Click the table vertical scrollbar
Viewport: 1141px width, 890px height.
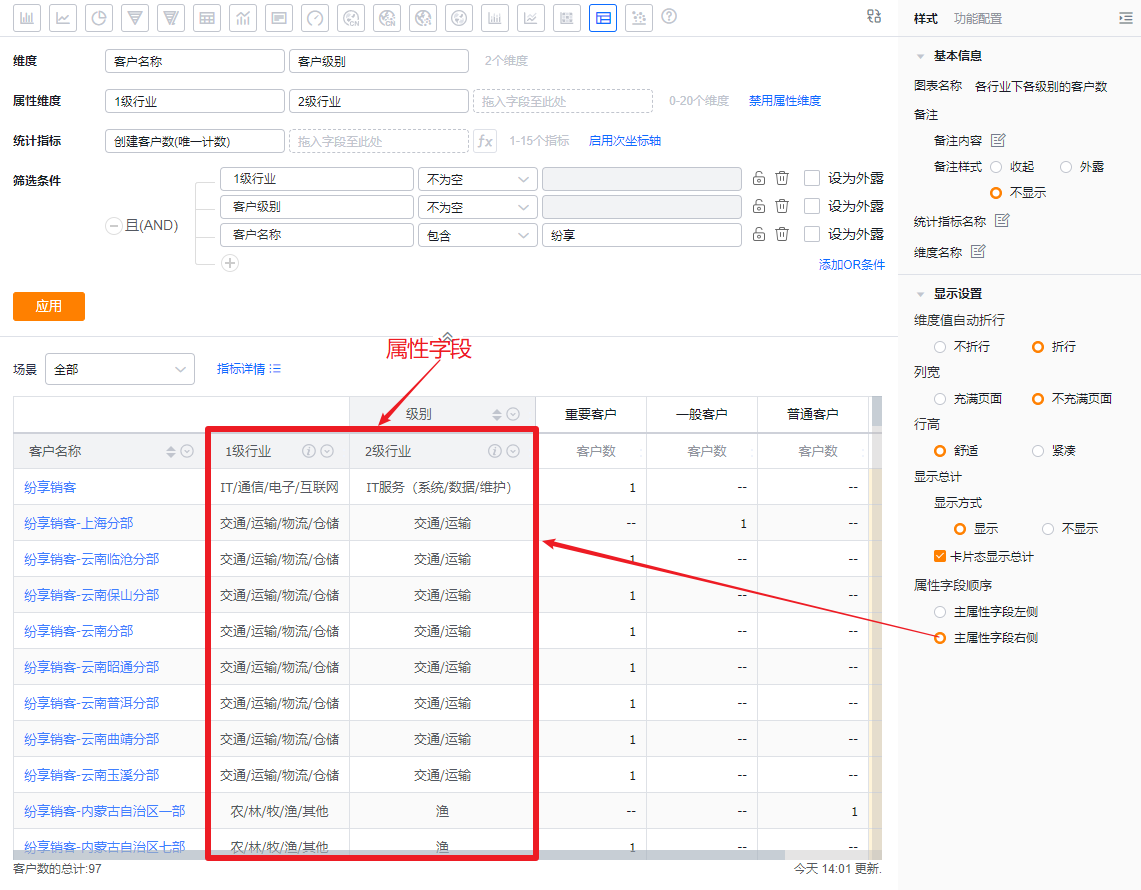click(x=877, y=412)
